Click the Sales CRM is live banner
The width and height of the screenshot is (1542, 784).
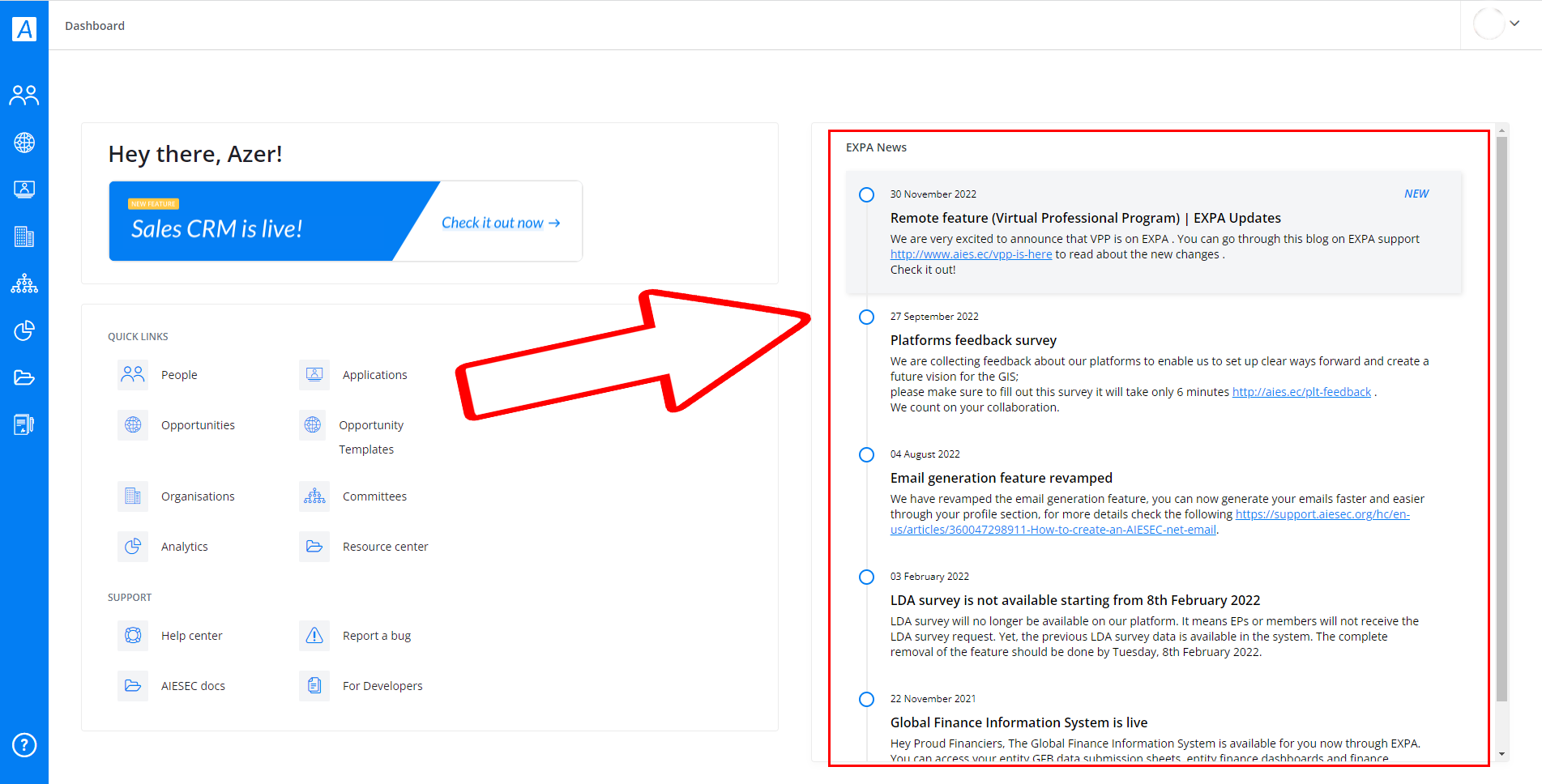(346, 221)
